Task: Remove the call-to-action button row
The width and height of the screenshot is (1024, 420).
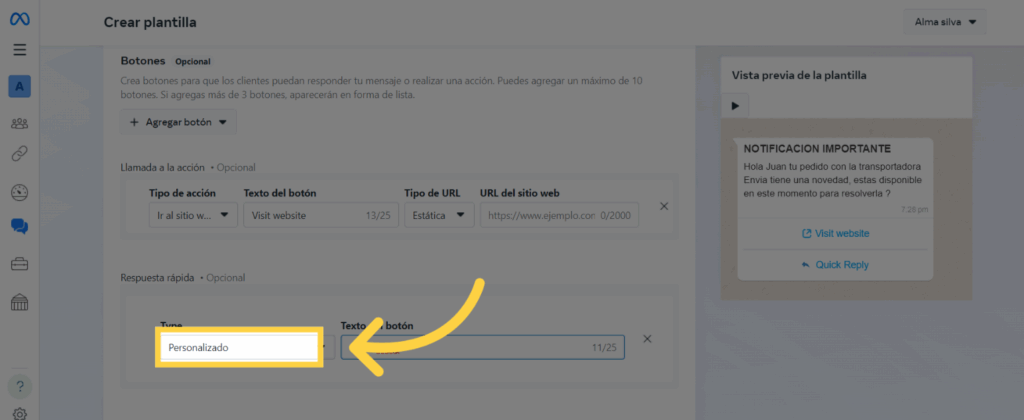Action: pos(662,206)
